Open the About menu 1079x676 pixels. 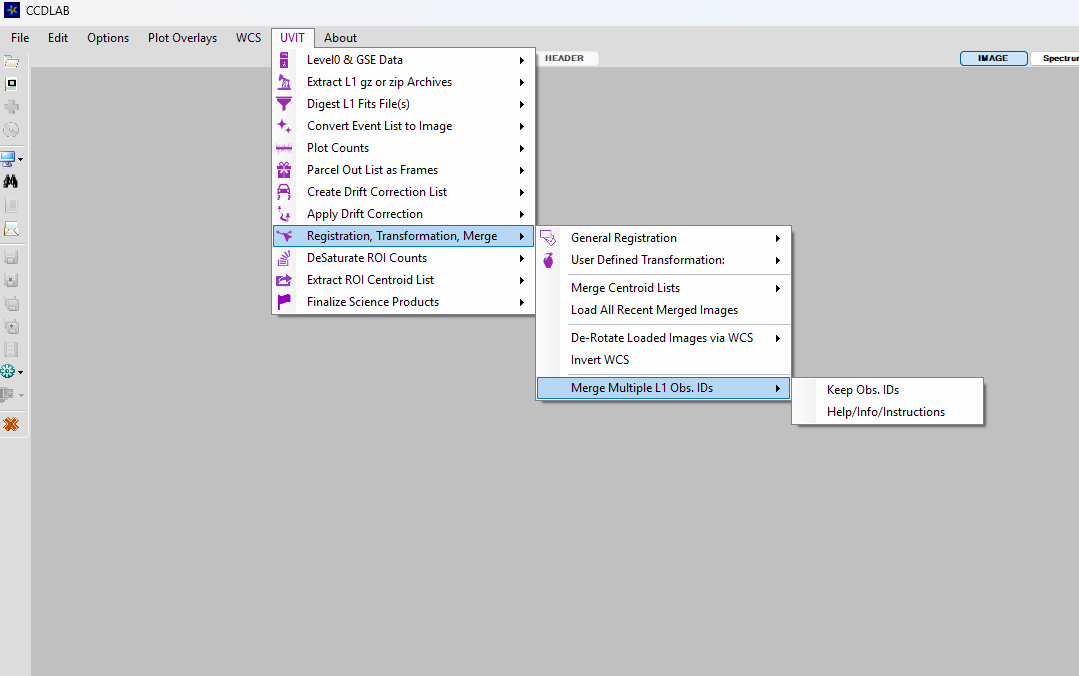click(x=341, y=38)
